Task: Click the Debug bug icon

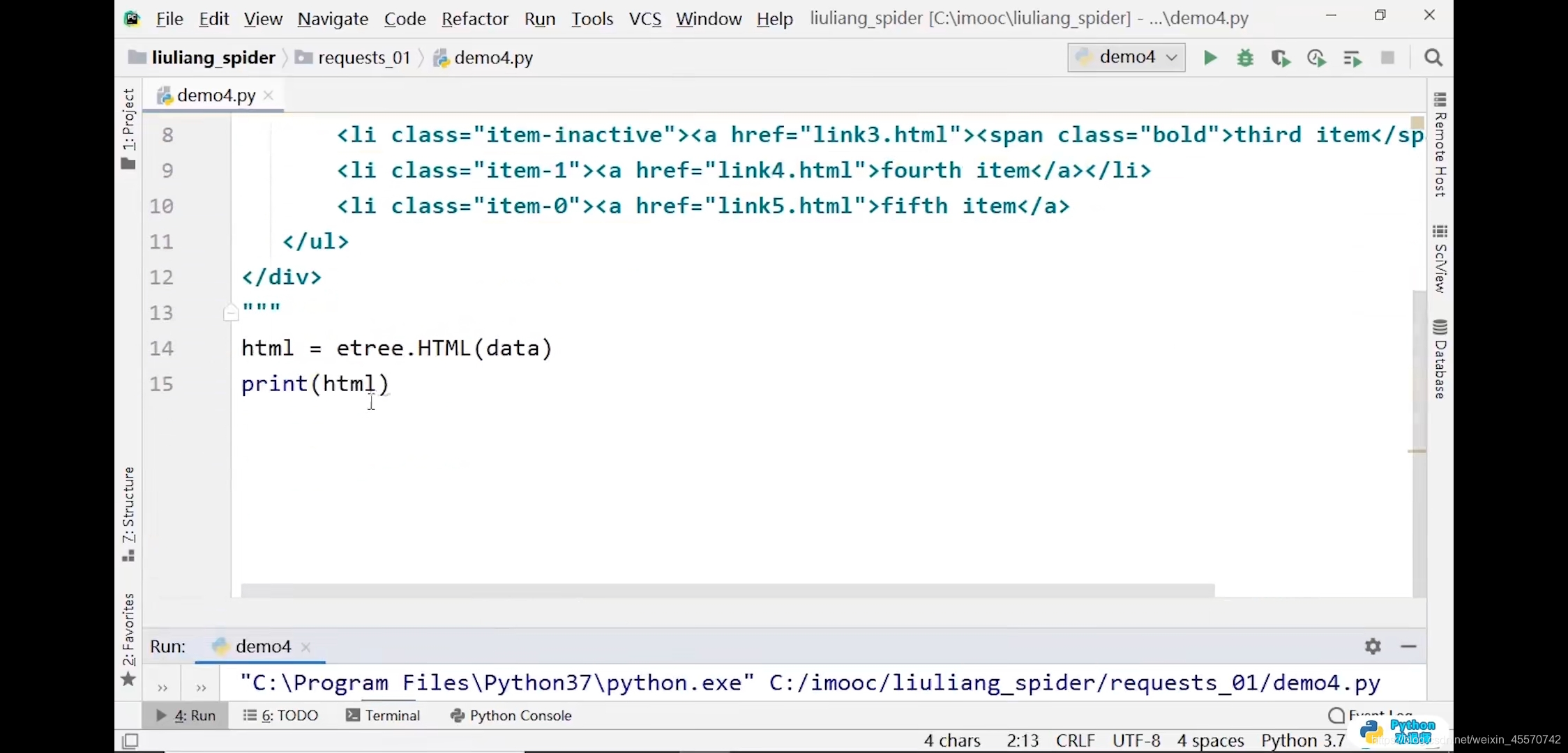Action: (1245, 58)
